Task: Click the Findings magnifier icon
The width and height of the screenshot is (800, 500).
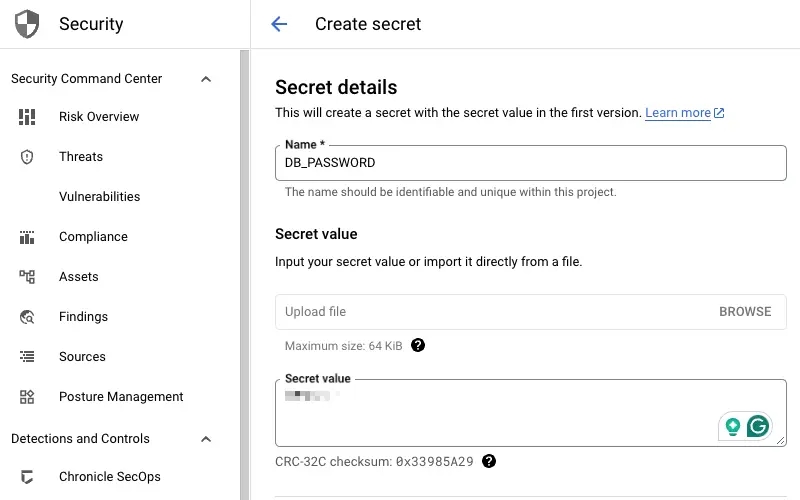Action: pos(27,317)
